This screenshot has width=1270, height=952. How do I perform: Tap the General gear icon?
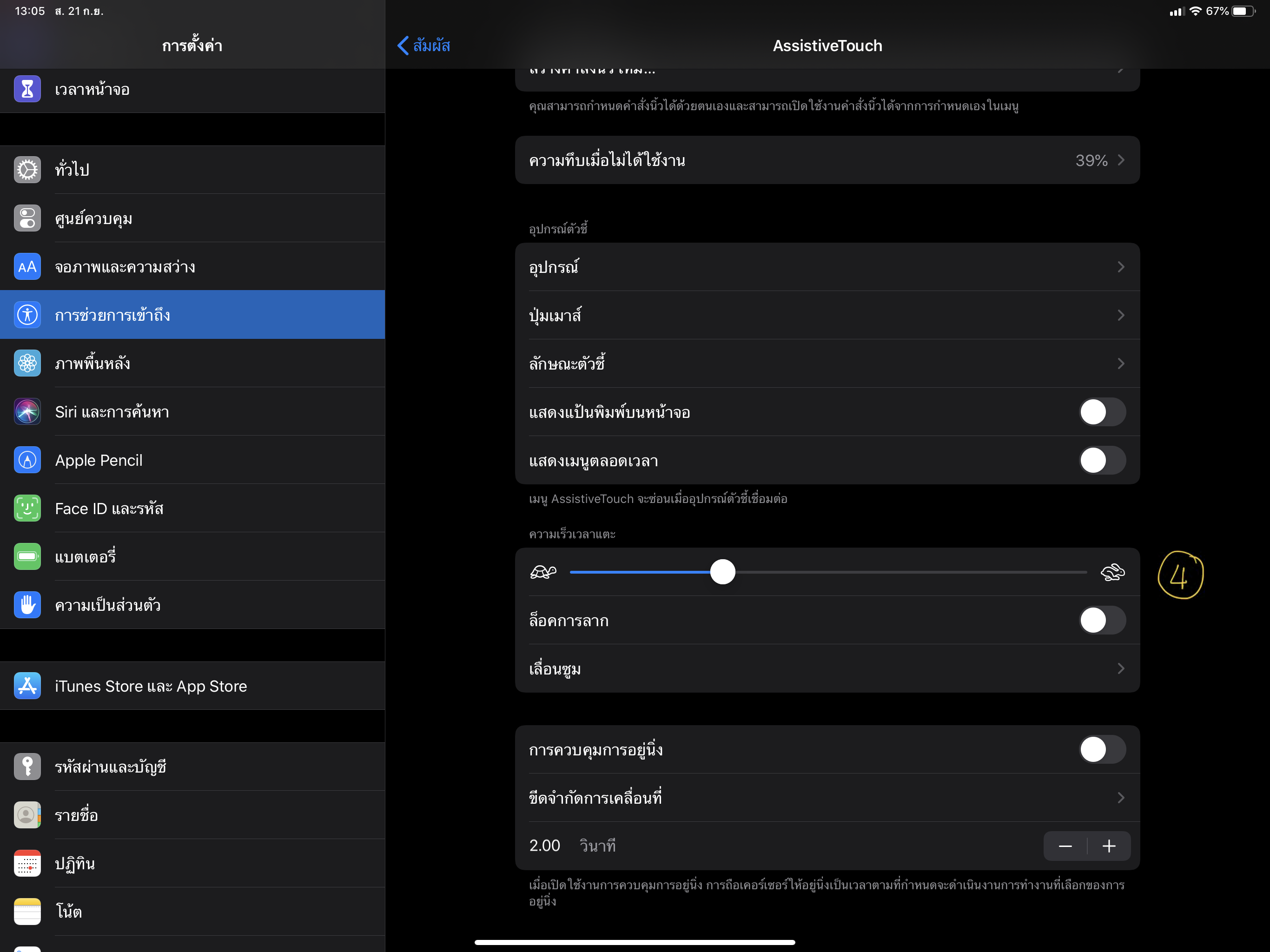click(x=27, y=169)
